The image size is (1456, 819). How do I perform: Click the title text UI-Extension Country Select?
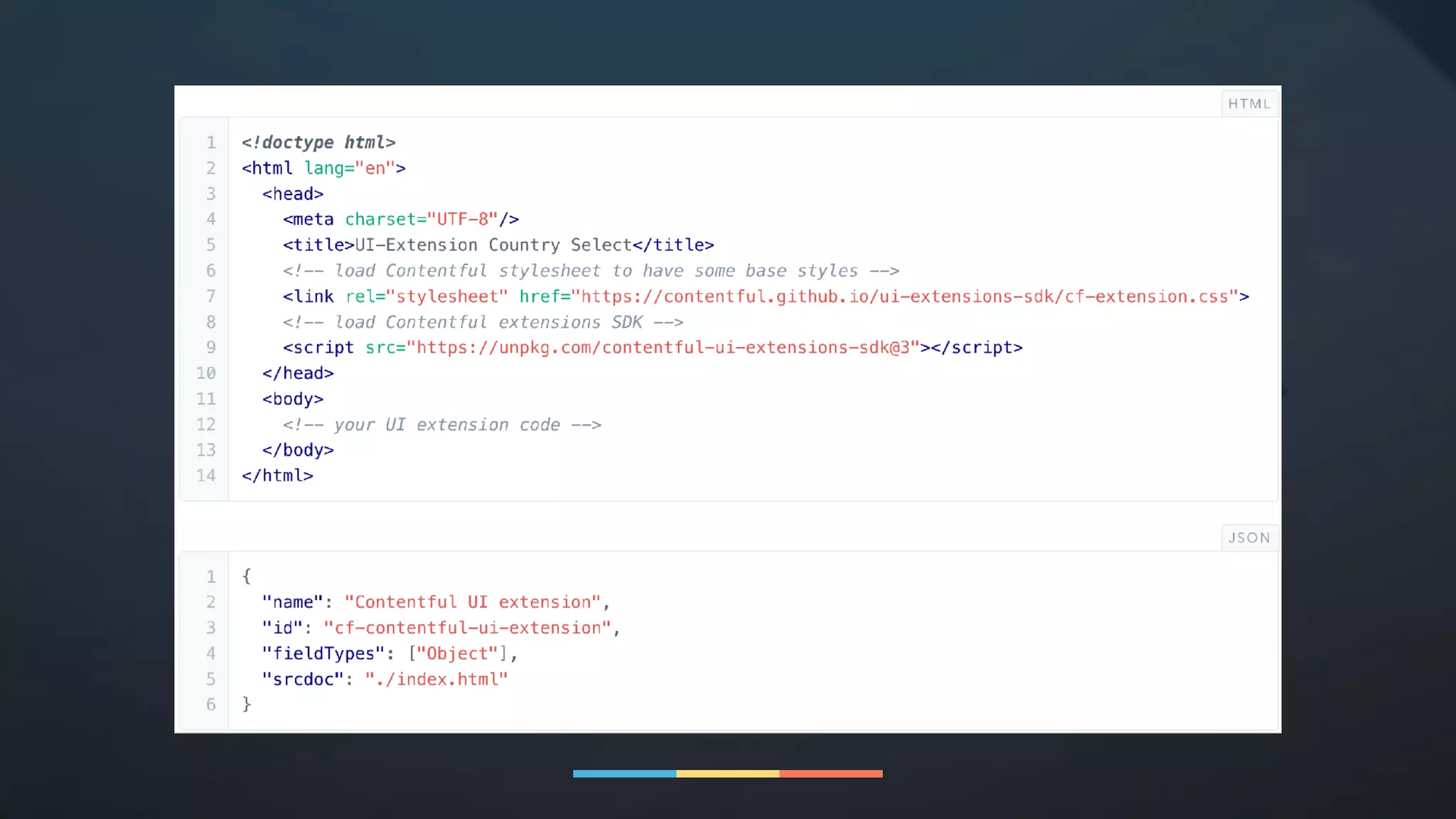pos(493,245)
